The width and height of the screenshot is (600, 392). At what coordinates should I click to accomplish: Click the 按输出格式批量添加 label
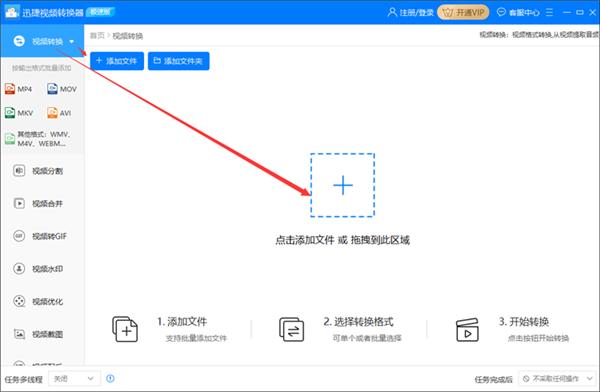coord(42,68)
